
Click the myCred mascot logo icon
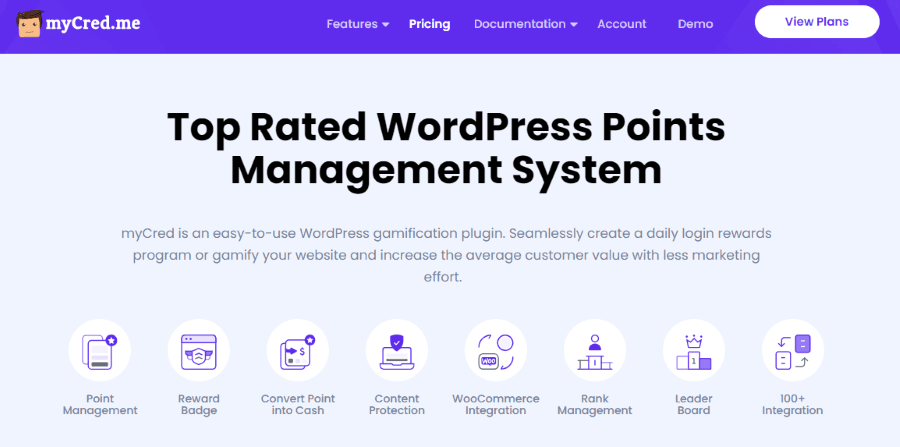[x=28, y=24]
